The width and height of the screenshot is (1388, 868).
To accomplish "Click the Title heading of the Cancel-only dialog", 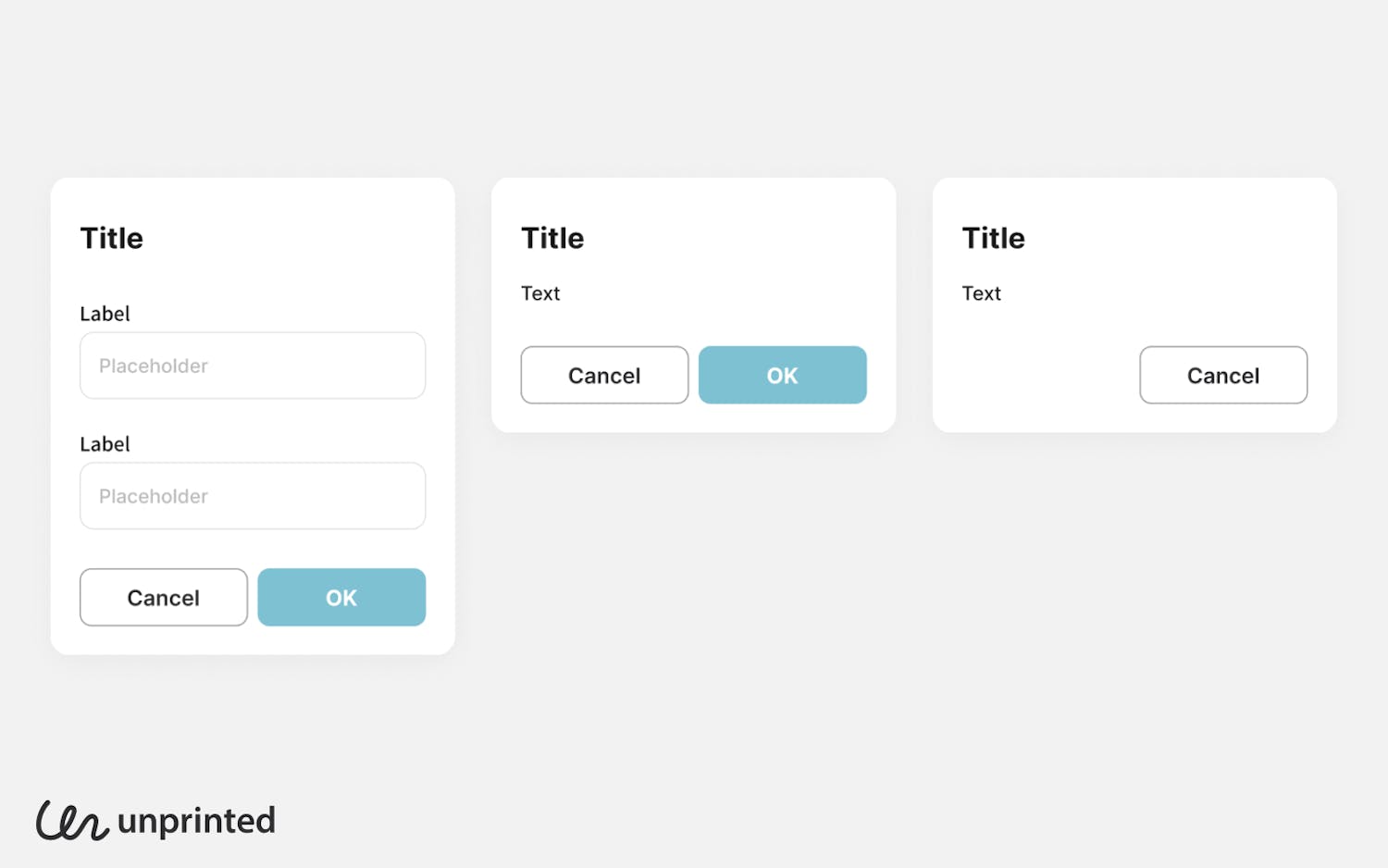I will click(993, 238).
